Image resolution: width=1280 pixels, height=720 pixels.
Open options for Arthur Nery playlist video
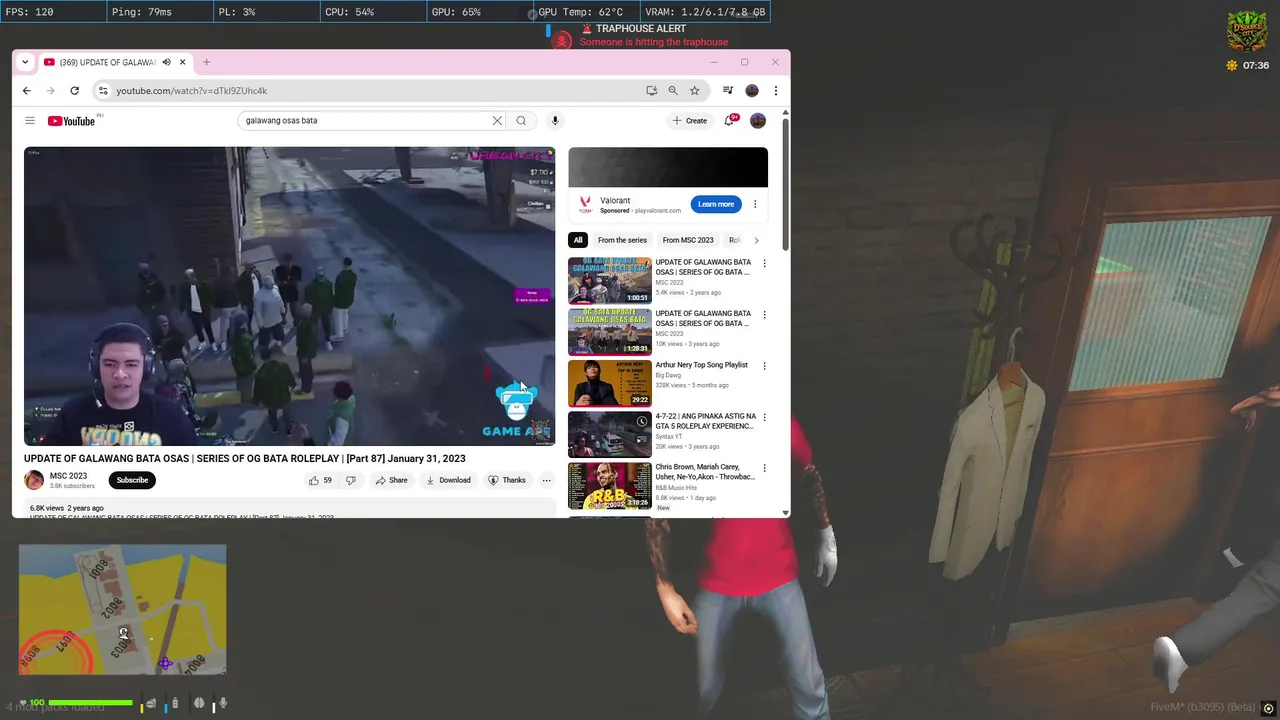coord(765,366)
